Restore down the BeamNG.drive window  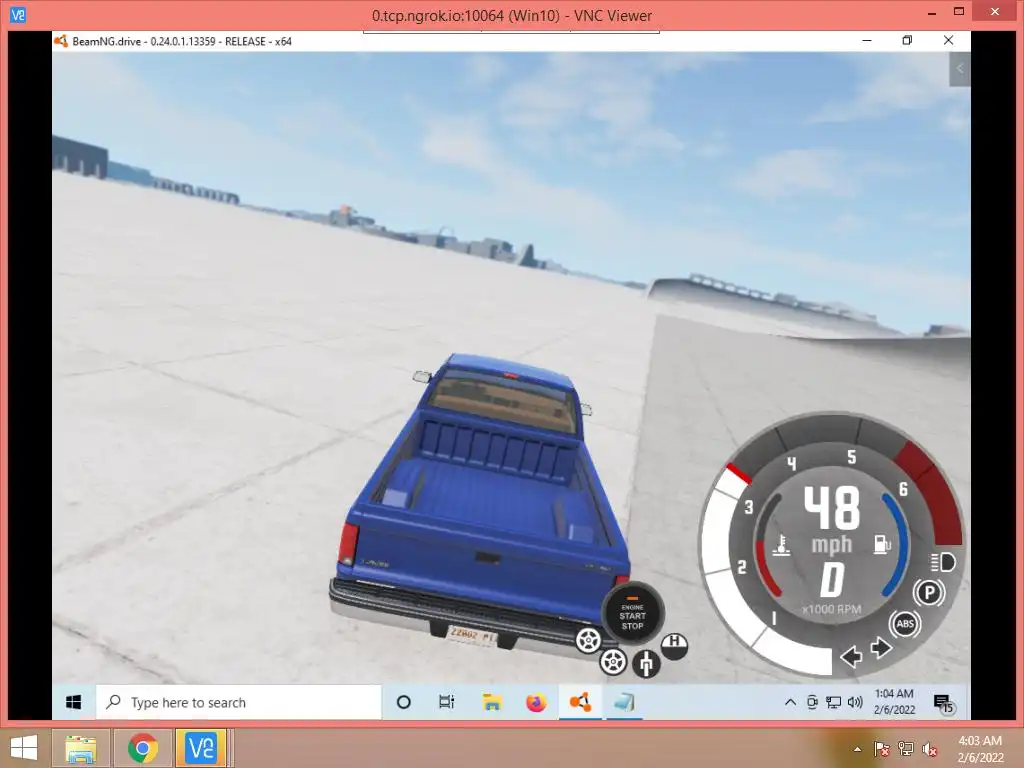907,40
